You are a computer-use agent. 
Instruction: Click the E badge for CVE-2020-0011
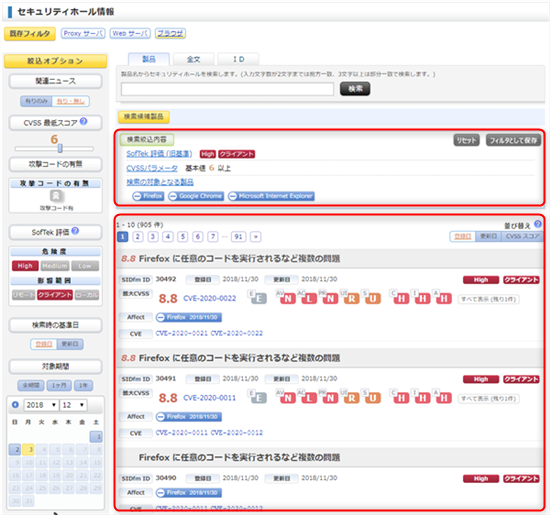[x=257, y=397]
